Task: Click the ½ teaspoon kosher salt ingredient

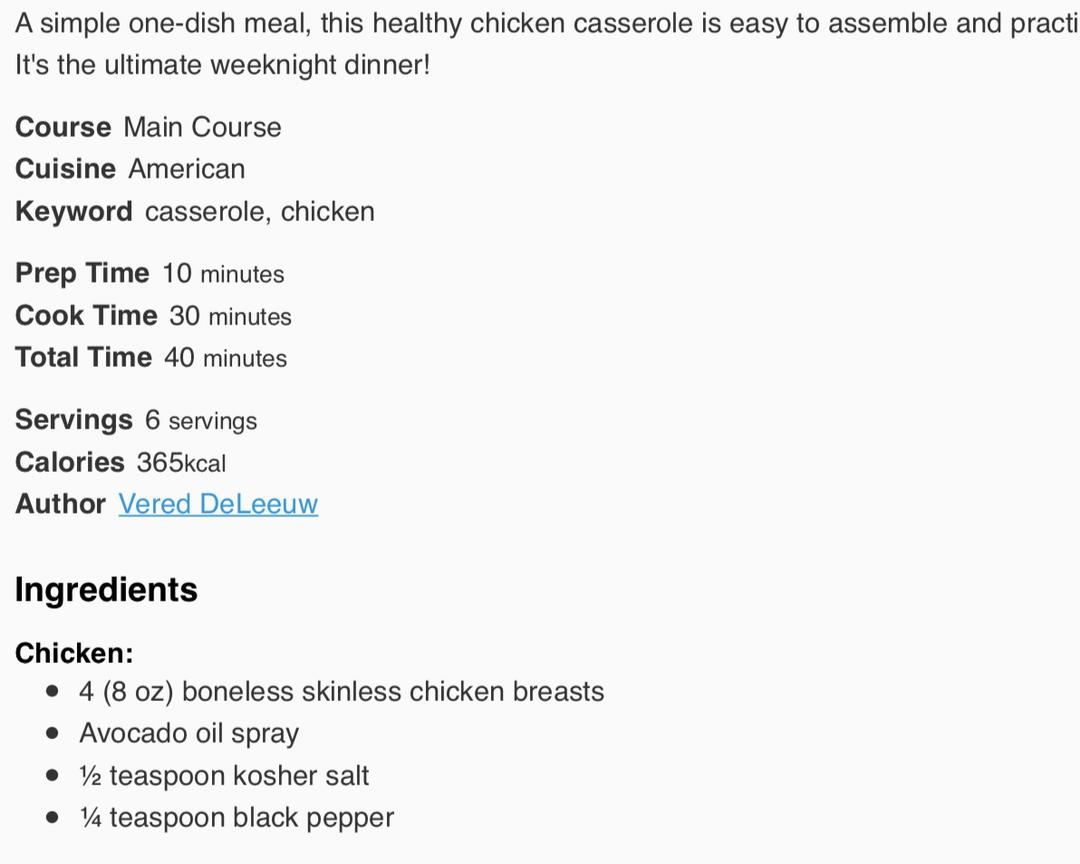Action: pos(224,776)
